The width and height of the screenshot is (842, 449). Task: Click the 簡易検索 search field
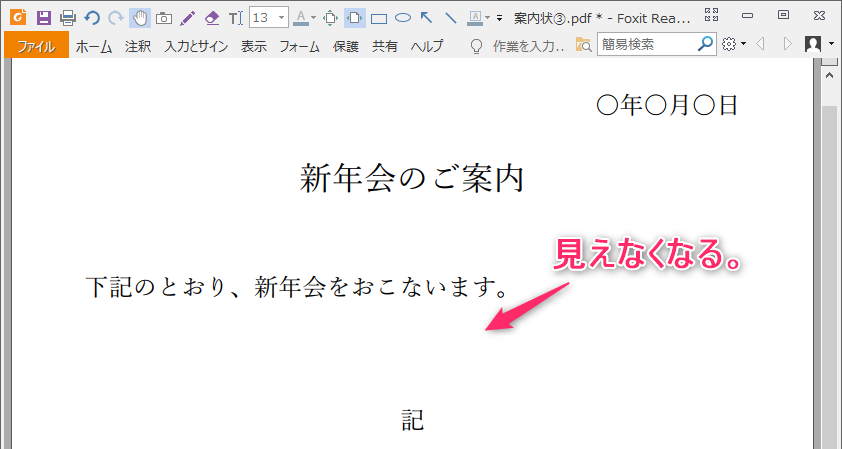click(x=647, y=44)
